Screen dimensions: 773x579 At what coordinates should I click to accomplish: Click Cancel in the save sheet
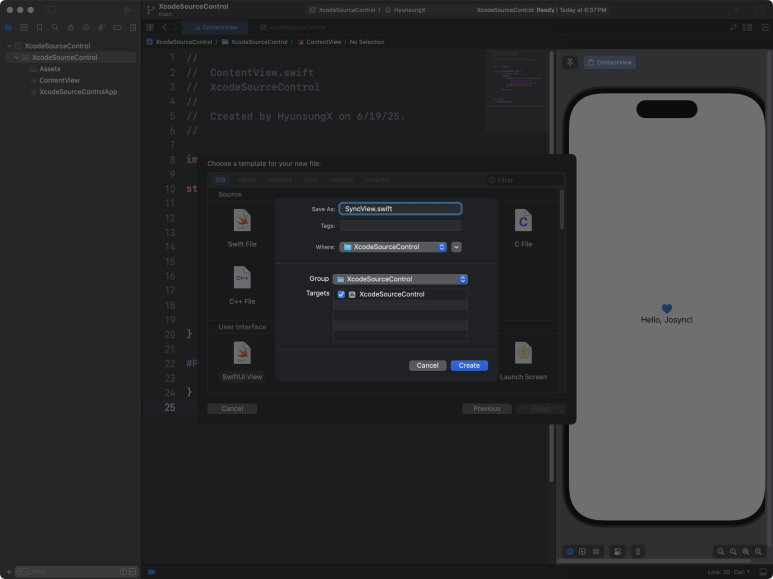[427, 365]
